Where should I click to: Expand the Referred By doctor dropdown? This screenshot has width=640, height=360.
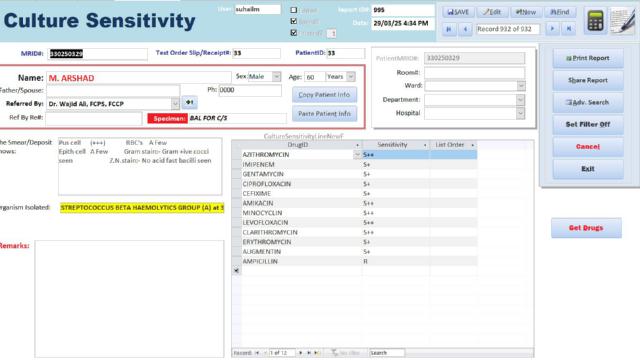pyautogui.click(x=175, y=104)
